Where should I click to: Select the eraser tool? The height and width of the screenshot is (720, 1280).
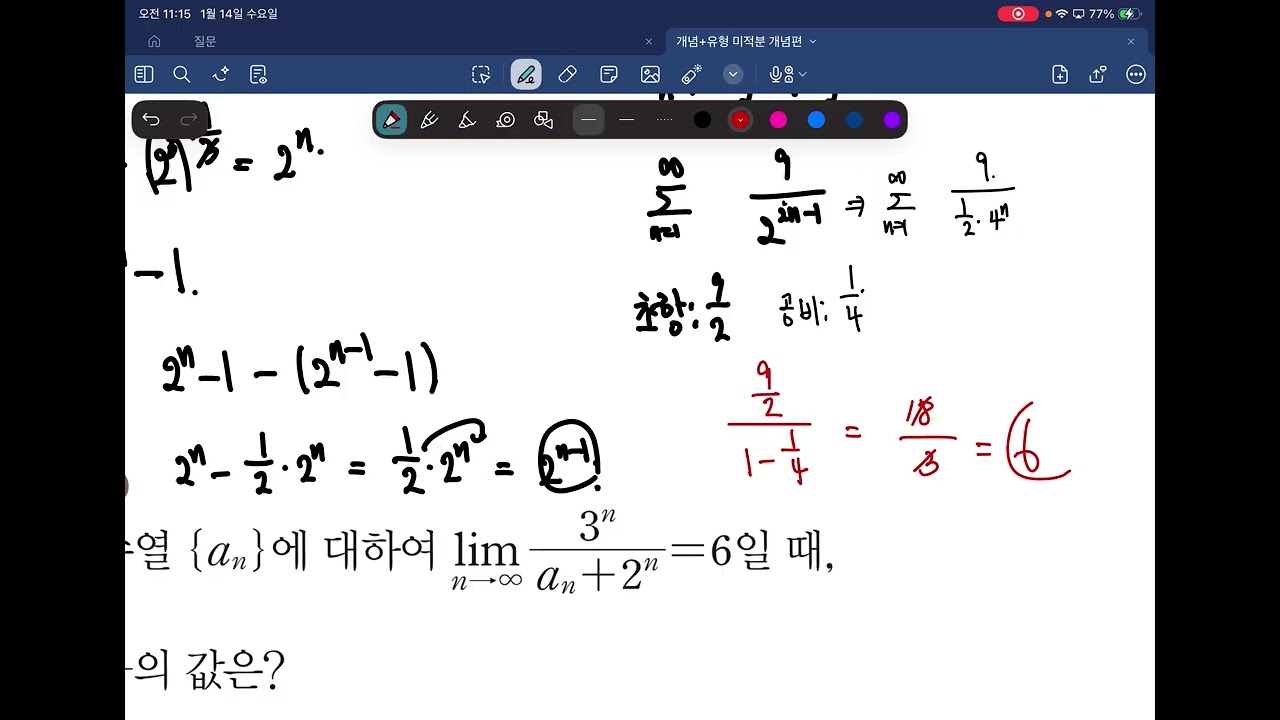[567, 74]
